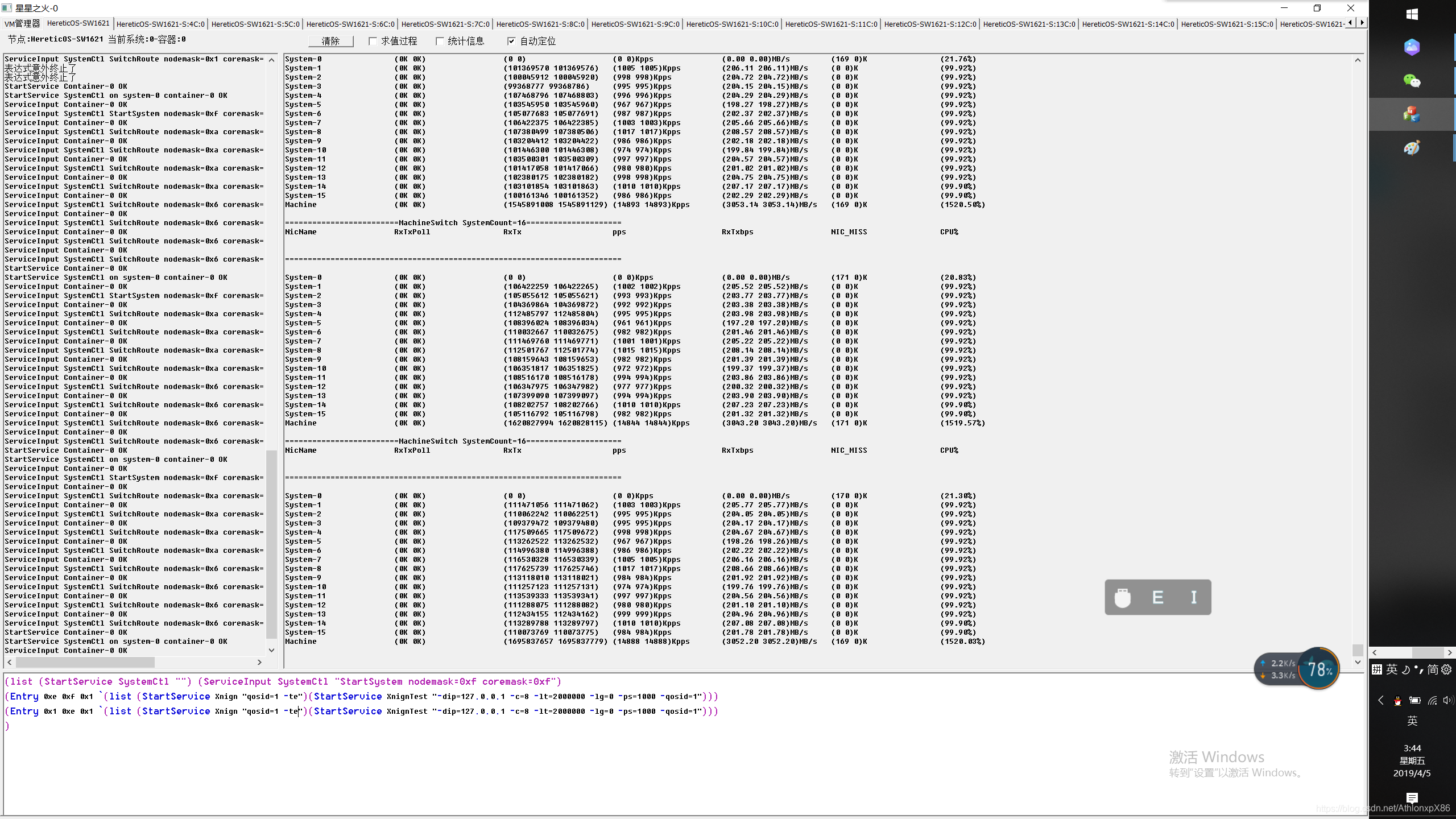The height and width of the screenshot is (819, 1456).
Task: Open the IME settings gear icon
Action: pyautogui.click(x=1446, y=669)
